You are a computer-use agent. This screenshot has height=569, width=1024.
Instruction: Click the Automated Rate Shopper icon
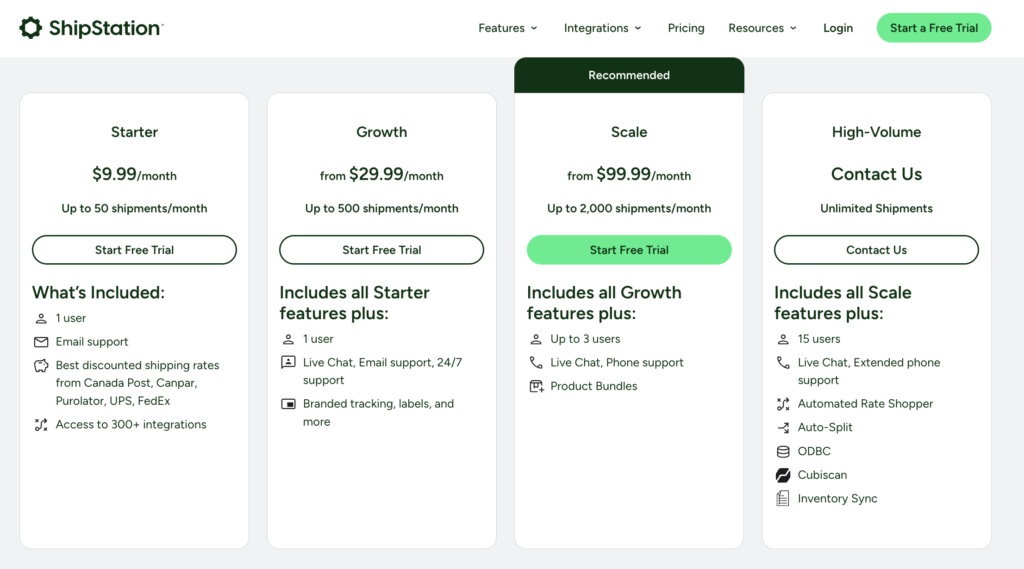tap(783, 404)
